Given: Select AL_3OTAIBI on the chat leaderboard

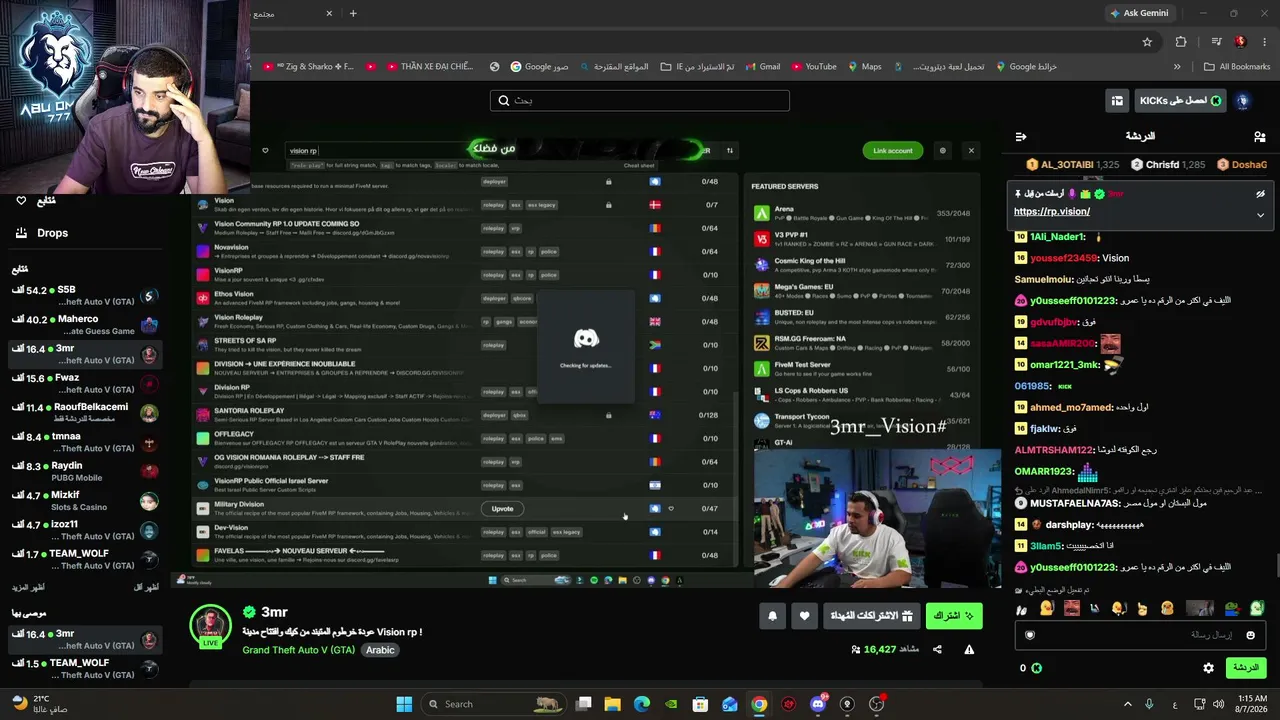Looking at the screenshot, I should point(1073,164).
